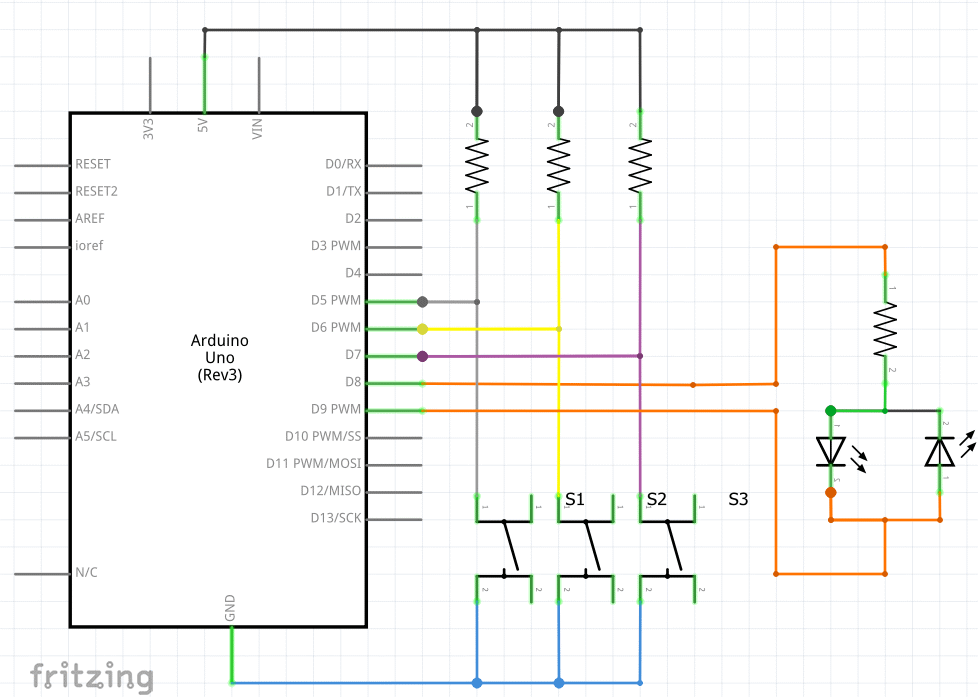This screenshot has height=697, width=978.
Task: Click the green junction dot above the left LED
Action: tap(831, 411)
